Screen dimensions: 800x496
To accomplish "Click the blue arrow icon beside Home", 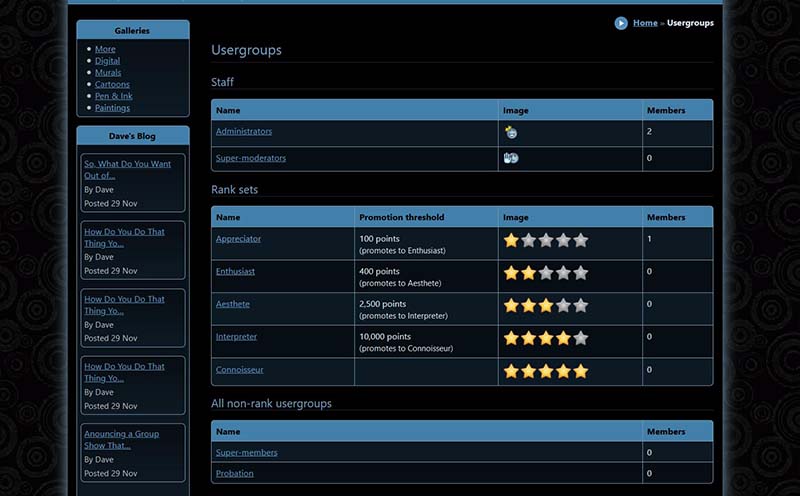I will click(621, 23).
